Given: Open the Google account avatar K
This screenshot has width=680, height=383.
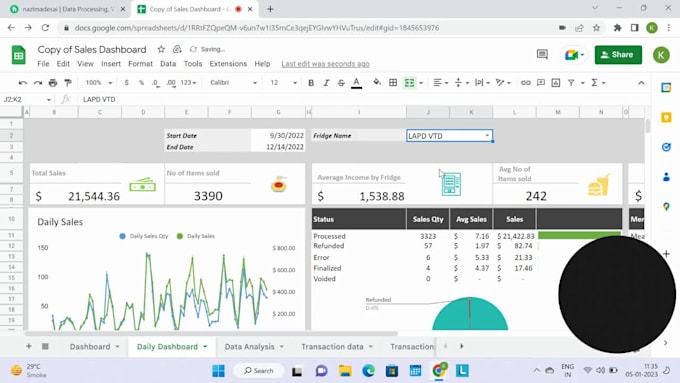Looking at the screenshot, I should point(661,55).
